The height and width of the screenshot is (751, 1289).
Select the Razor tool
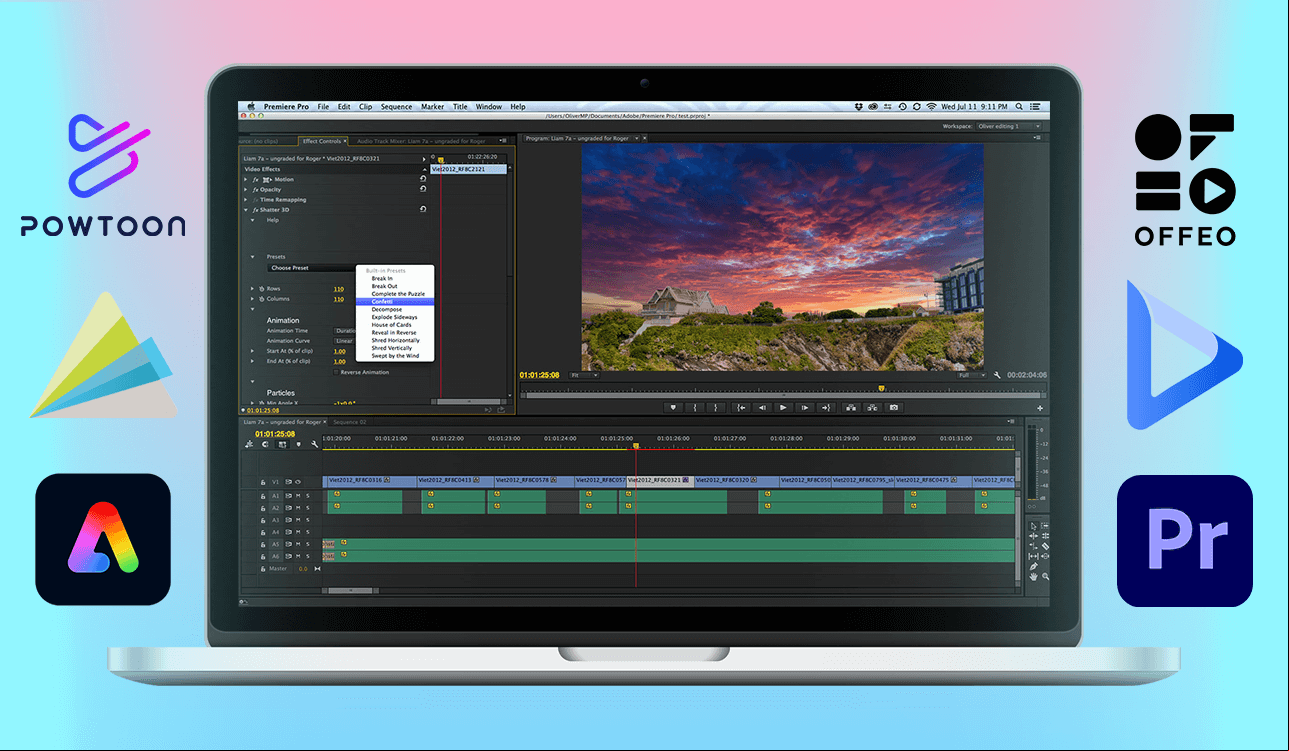click(x=1046, y=546)
